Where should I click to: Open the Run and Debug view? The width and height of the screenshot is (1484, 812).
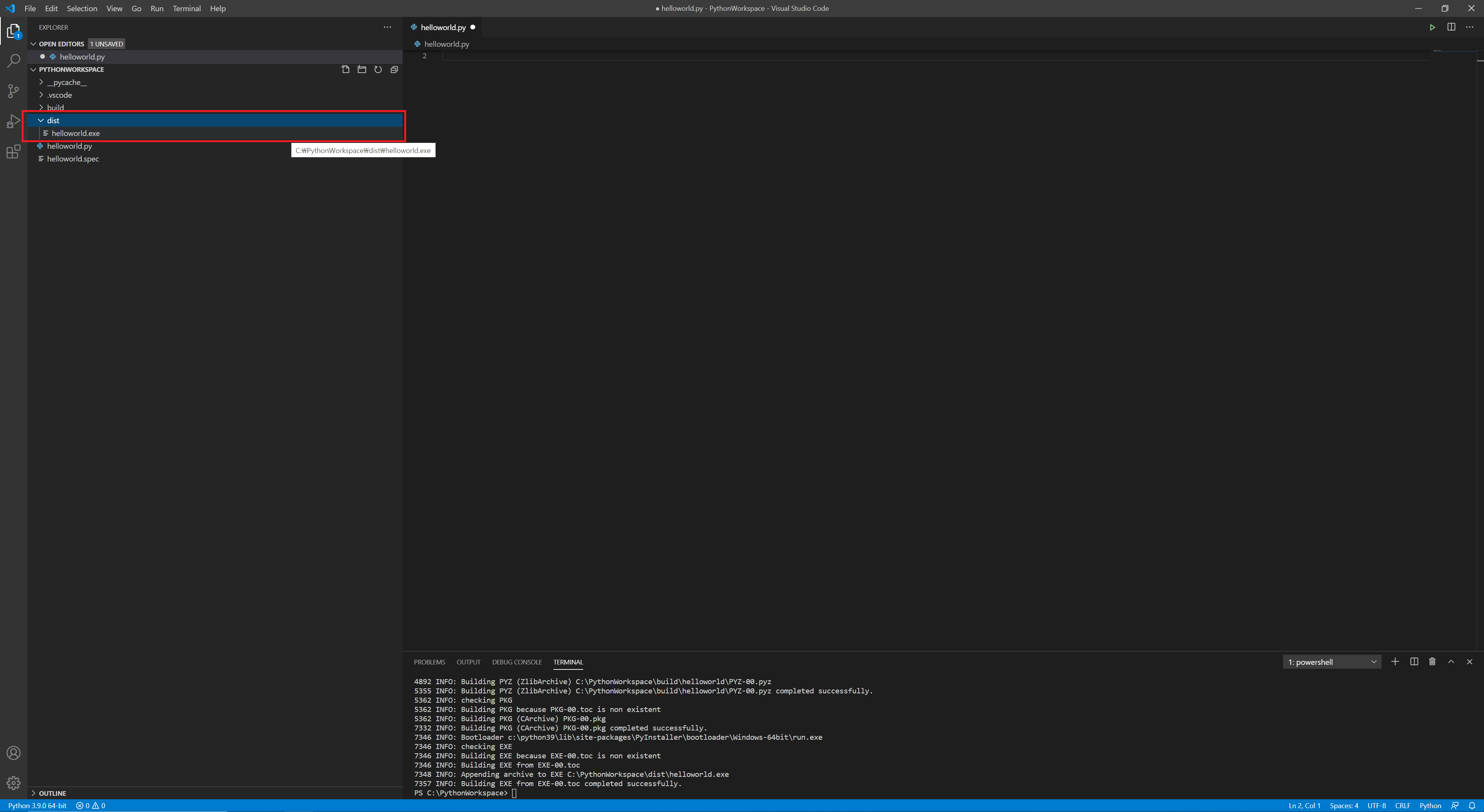(x=13, y=122)
